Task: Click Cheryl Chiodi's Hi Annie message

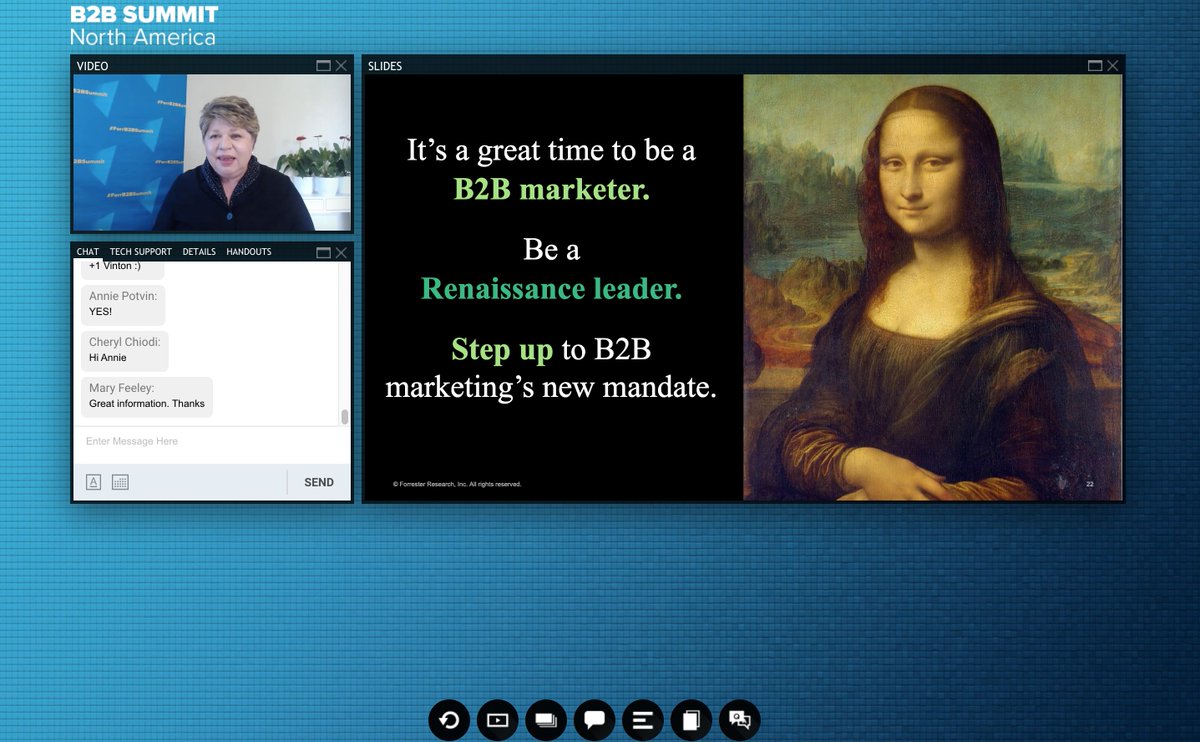Action: click(125, 350)
